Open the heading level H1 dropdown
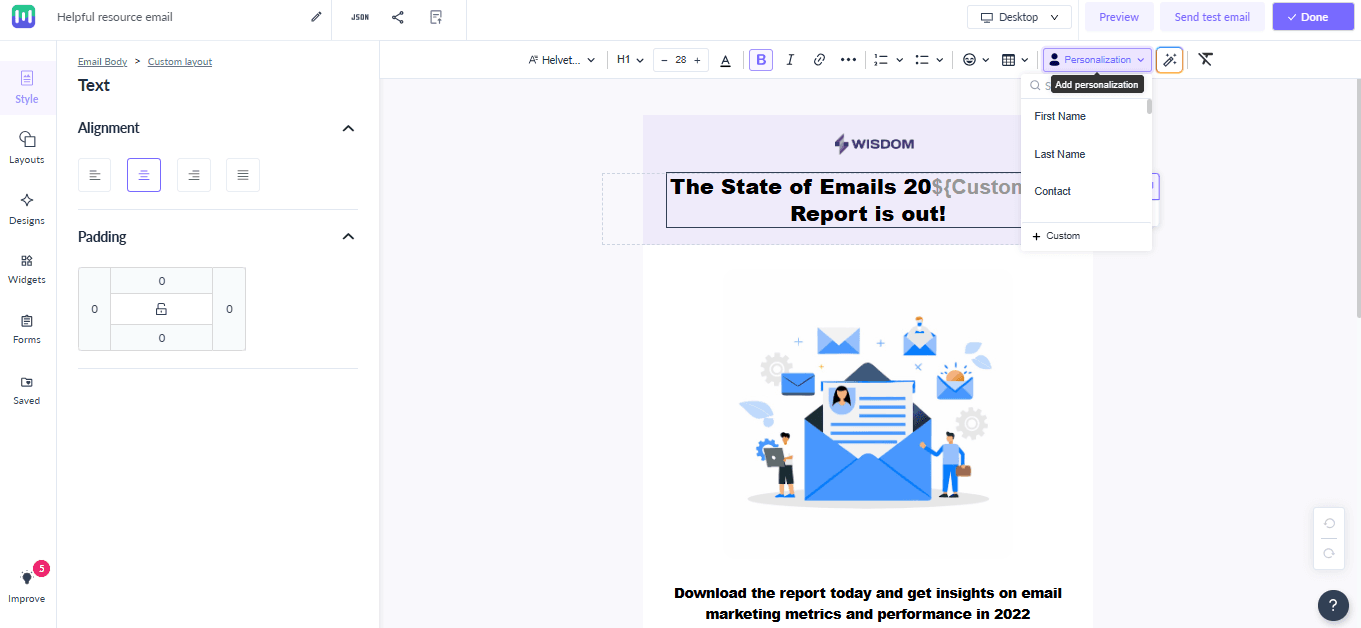Image resolution: width=1361 pixels, height=628 pixels. point(629,59)
